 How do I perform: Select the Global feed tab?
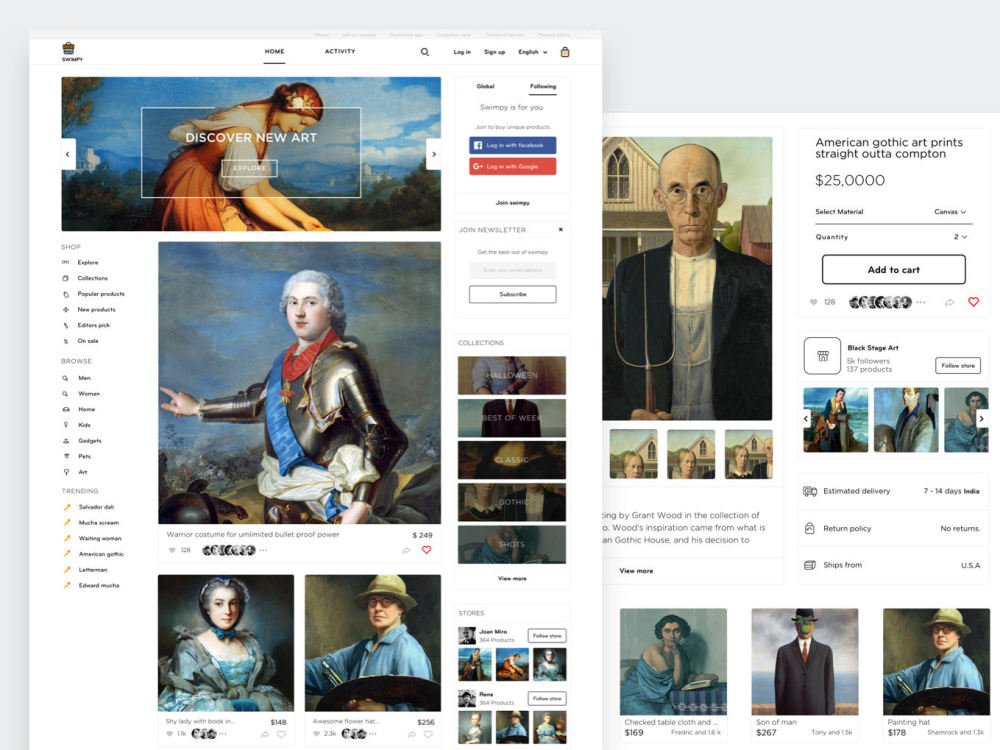click(x=485, y=86)
